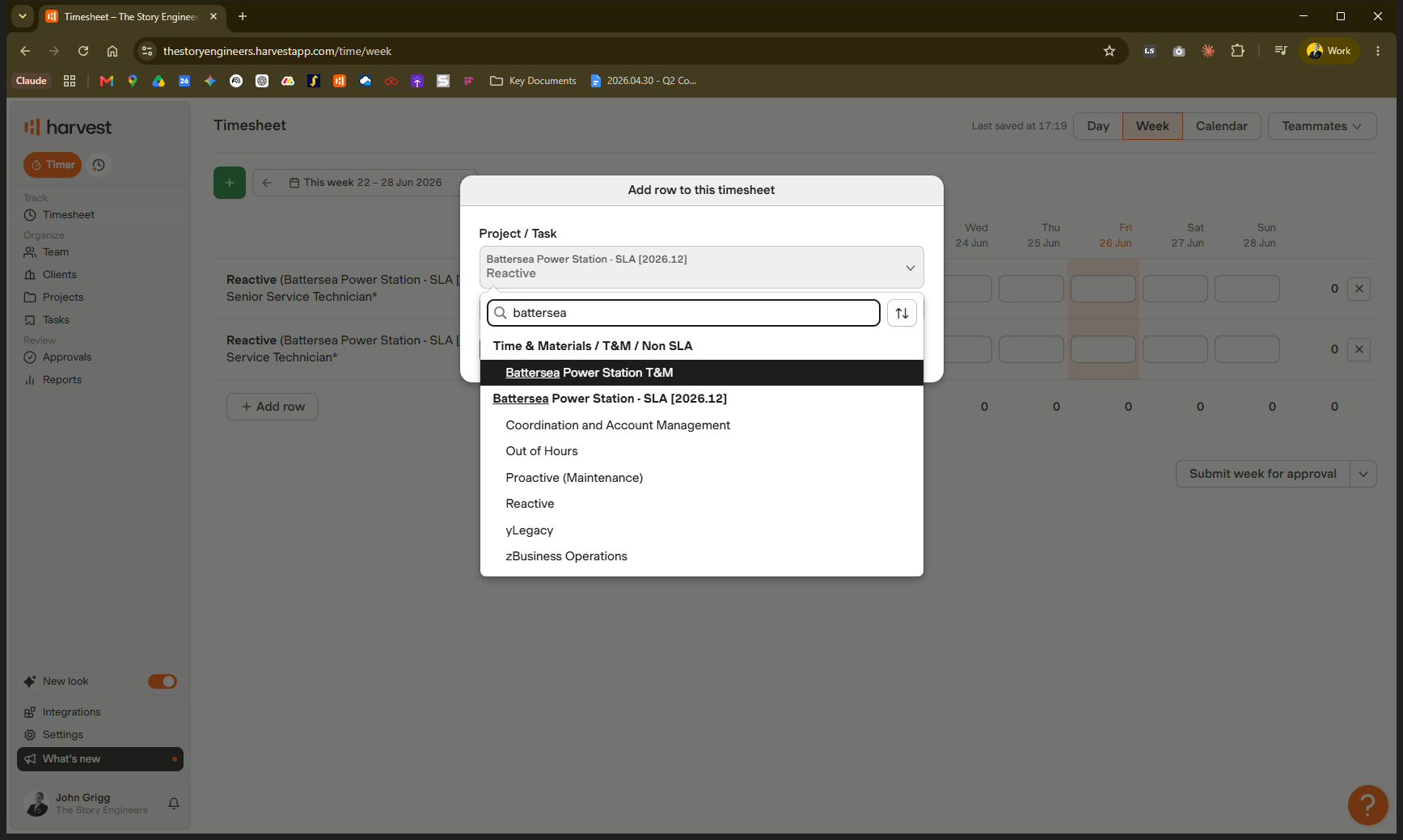Open Reports in sidebar
Screen dimensions: 1403x840
click(61, 380)
